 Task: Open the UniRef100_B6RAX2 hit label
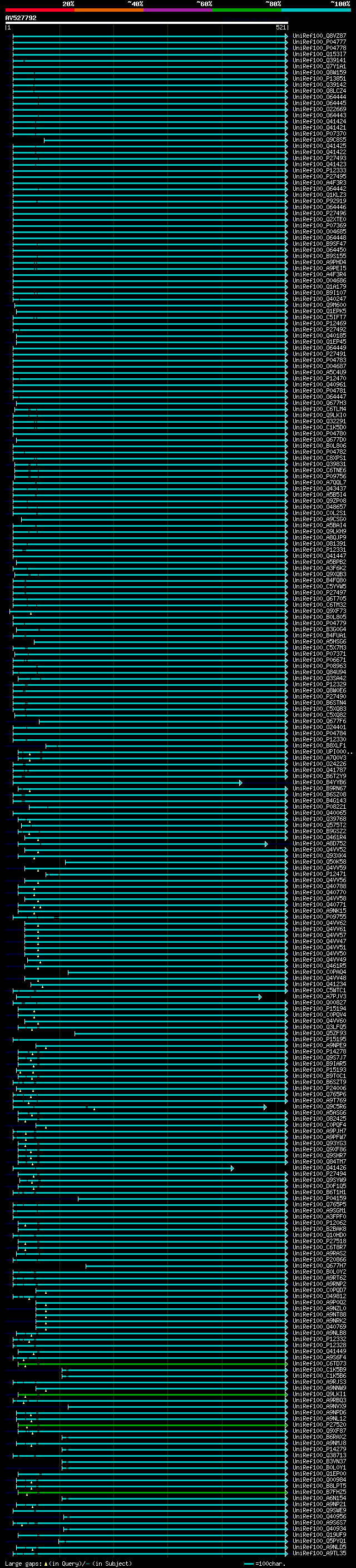[x=319, y=1437]
